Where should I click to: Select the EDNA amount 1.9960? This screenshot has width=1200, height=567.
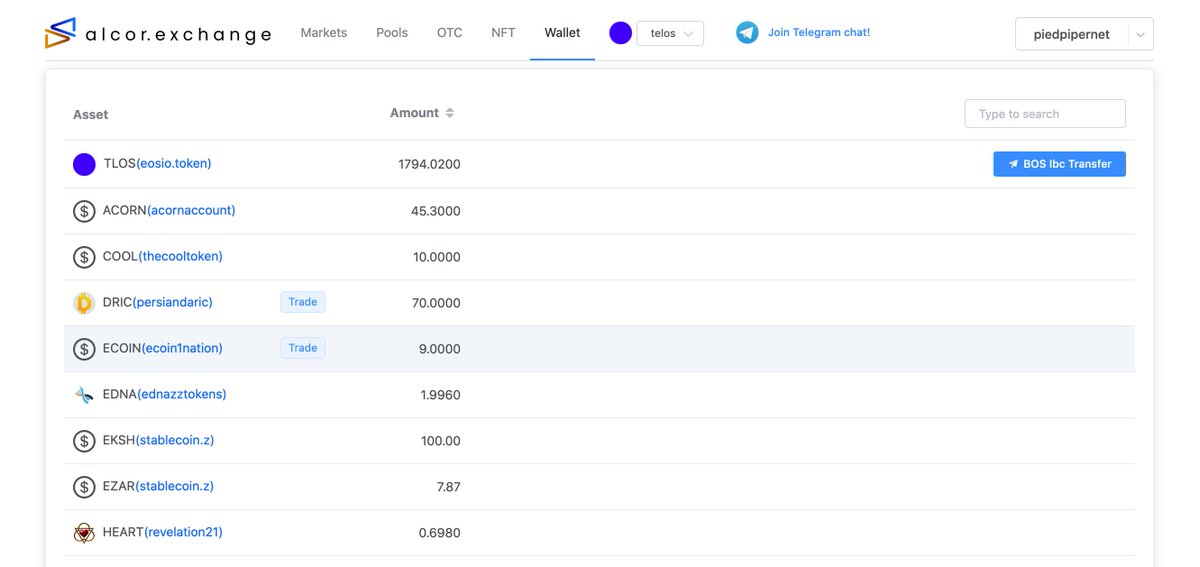[440, 395]
